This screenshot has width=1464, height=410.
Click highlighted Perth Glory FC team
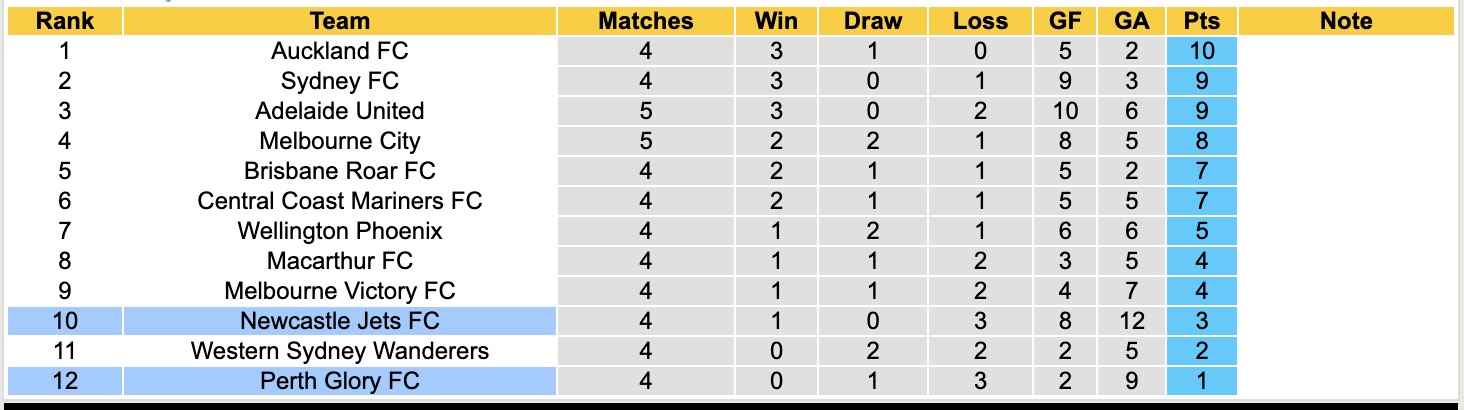point(339,381)
